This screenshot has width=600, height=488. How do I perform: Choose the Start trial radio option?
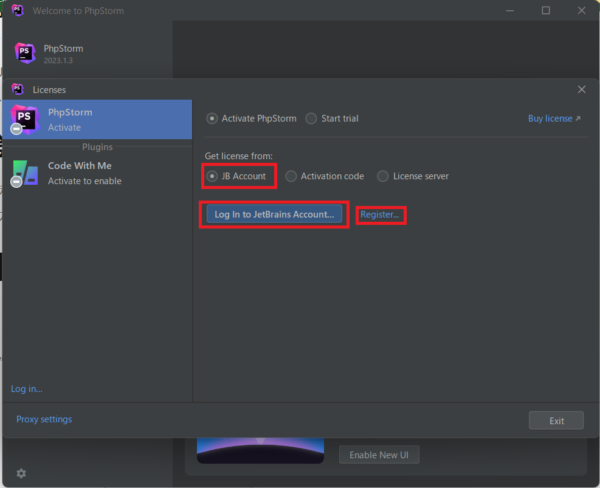[x=311, y=118]
